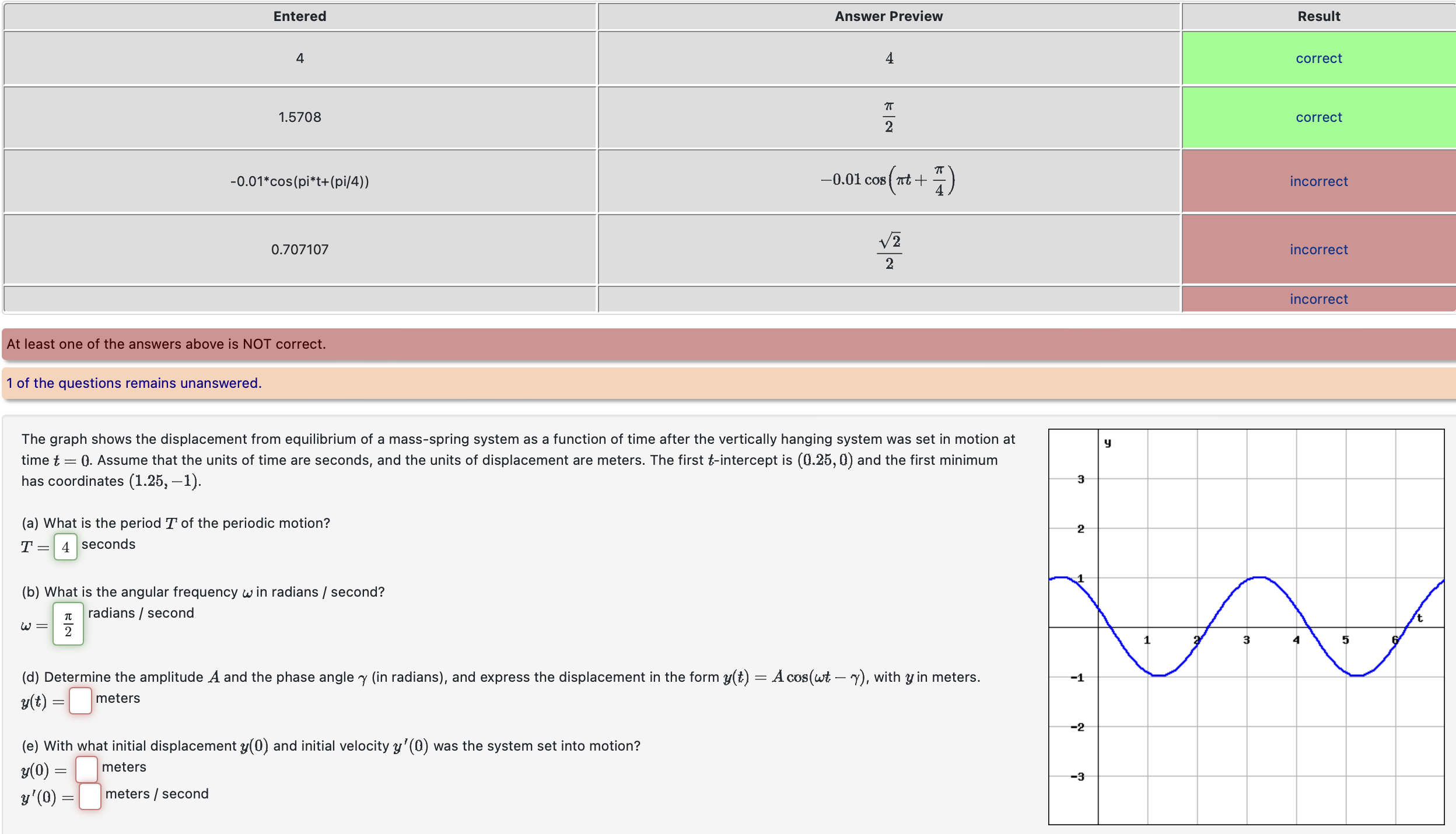The height and width of the screenshot is (834, 1456).
Task: Click the correct green result icon for '4'
Action: click(x=1319, y=58)
